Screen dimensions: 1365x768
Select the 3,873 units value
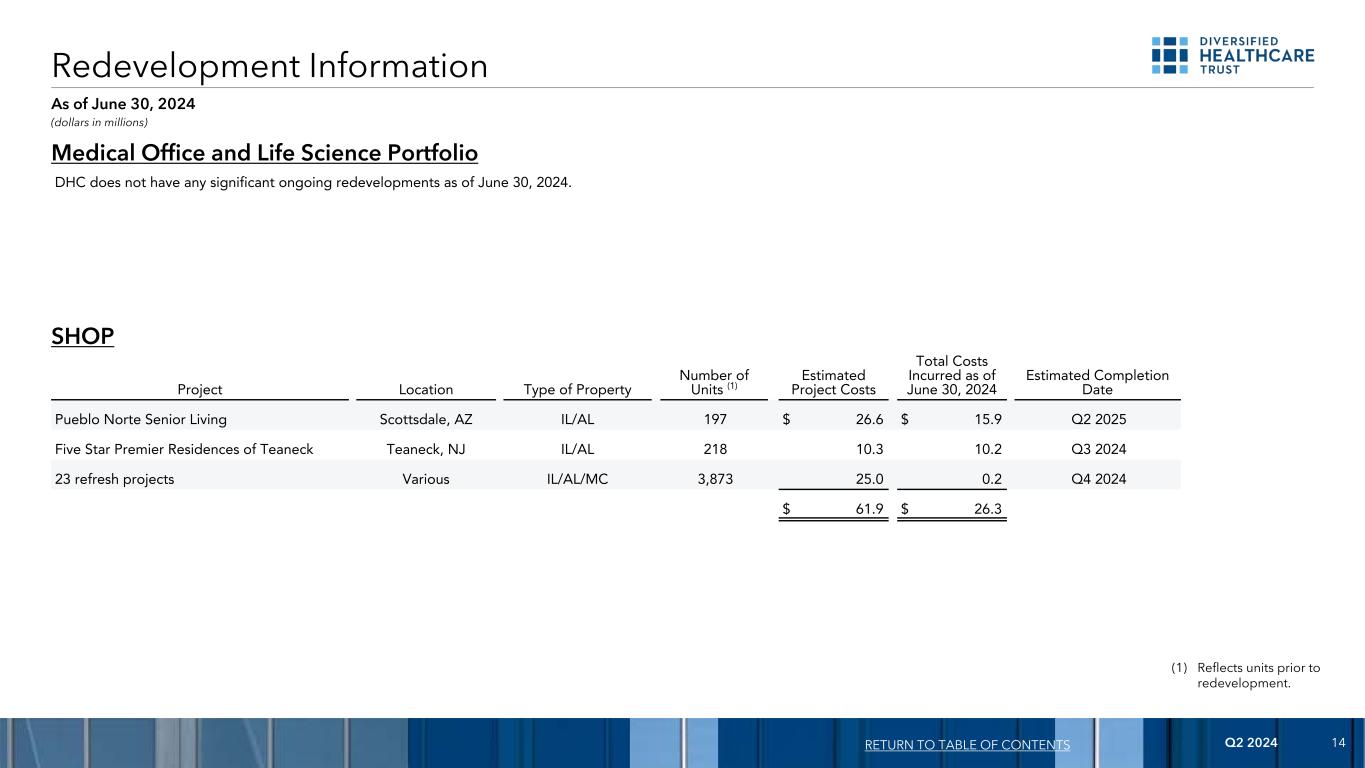[x=714, y=479]
